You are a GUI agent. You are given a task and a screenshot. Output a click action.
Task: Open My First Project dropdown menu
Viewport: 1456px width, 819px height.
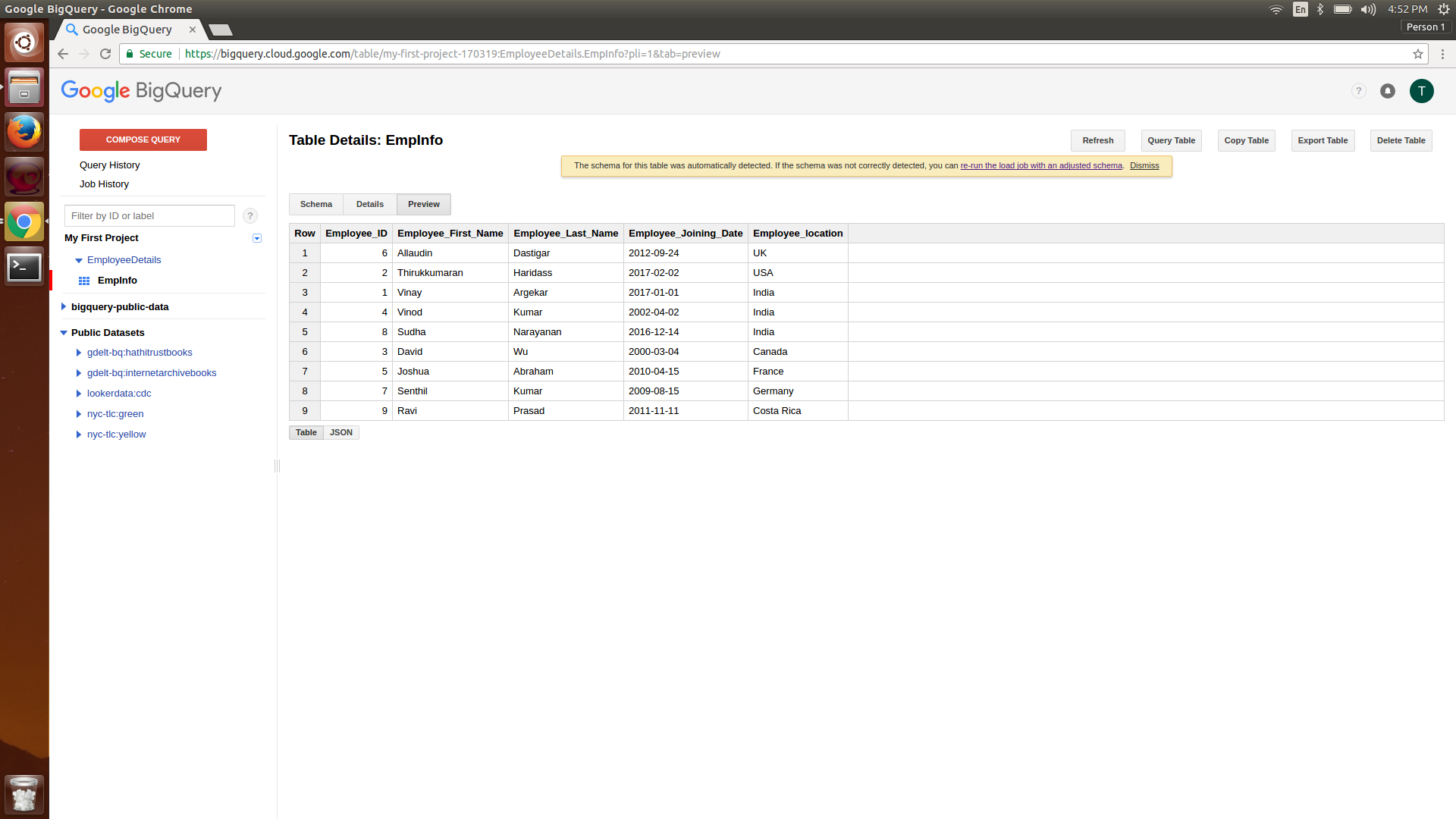(x=257, y=238)
